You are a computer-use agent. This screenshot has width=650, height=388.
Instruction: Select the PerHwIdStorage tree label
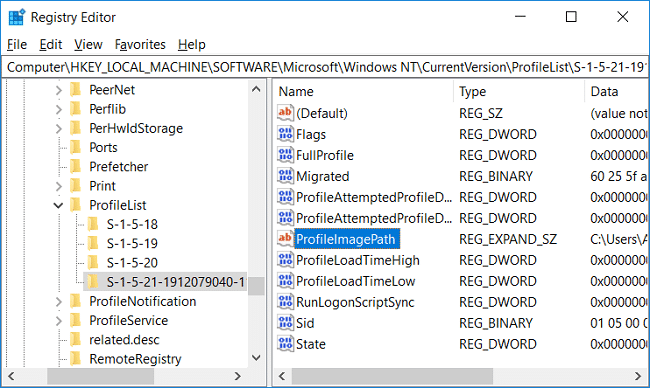(x=136, y=129)
